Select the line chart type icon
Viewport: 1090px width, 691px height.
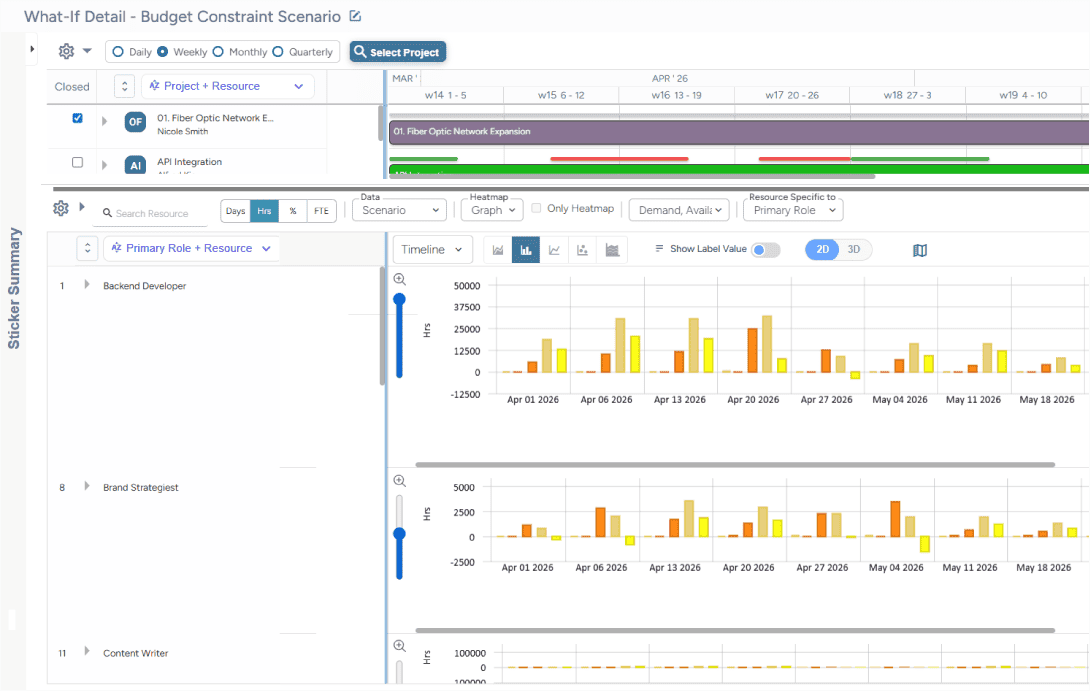[x=554, y=250]
